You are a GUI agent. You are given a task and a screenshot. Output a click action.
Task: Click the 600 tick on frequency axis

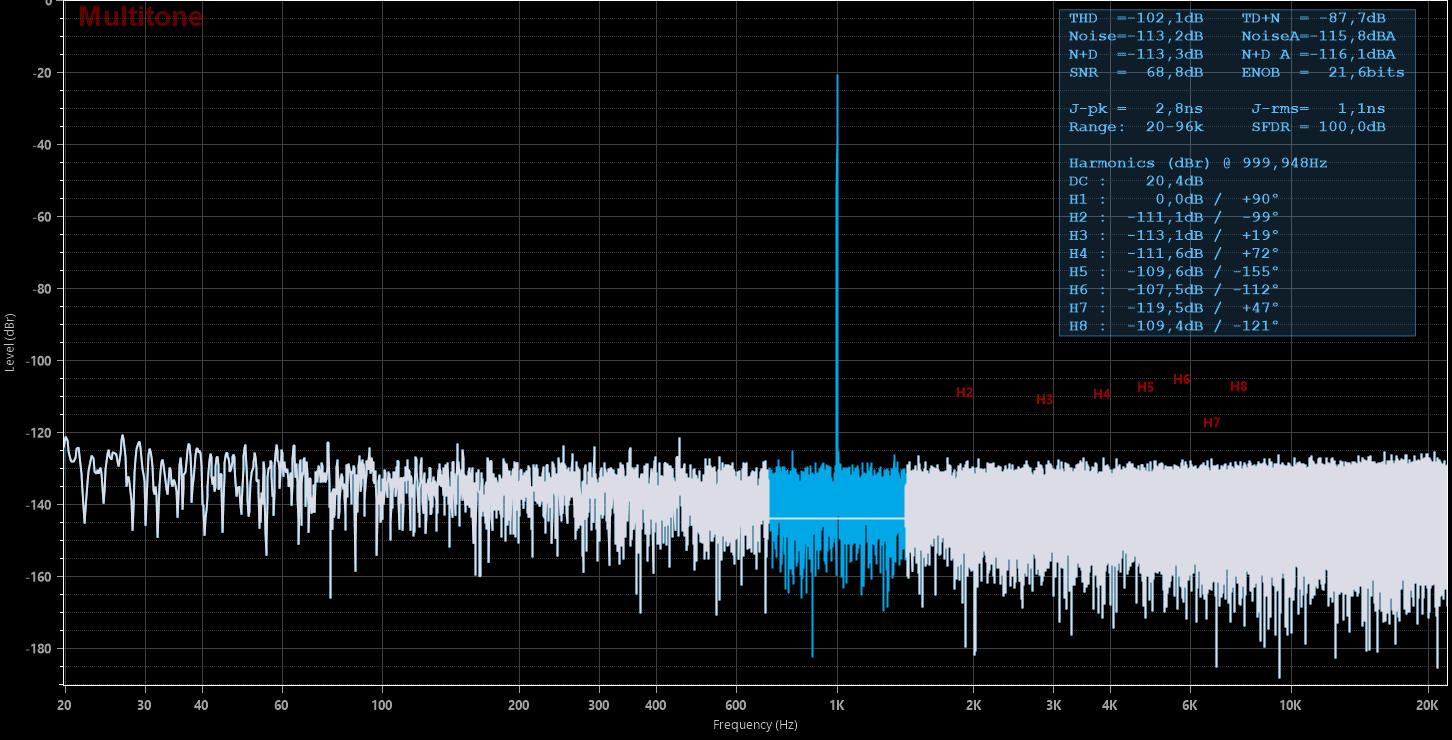736,705
